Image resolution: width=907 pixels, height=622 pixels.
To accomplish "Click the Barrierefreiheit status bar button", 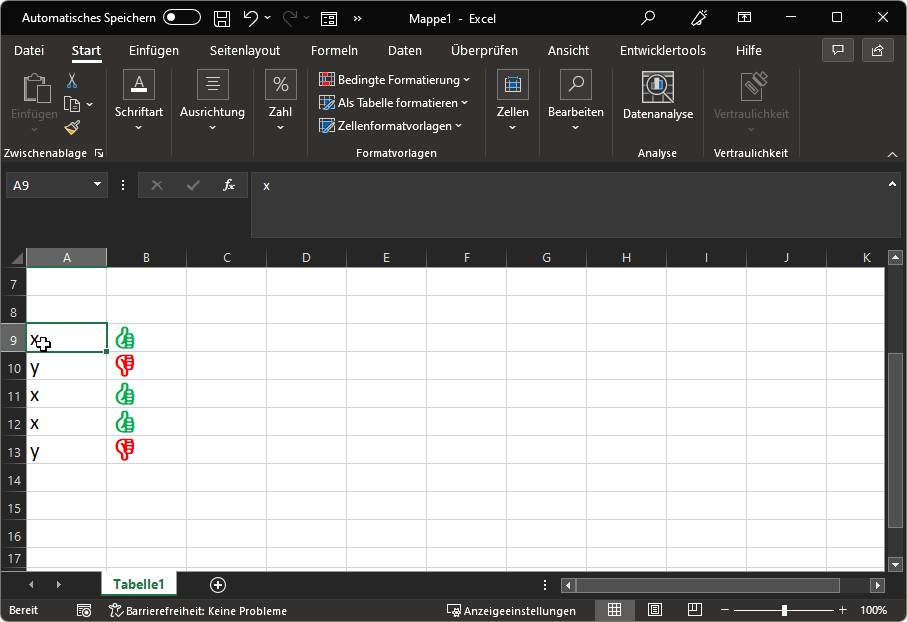I will (x=180, y=610).
